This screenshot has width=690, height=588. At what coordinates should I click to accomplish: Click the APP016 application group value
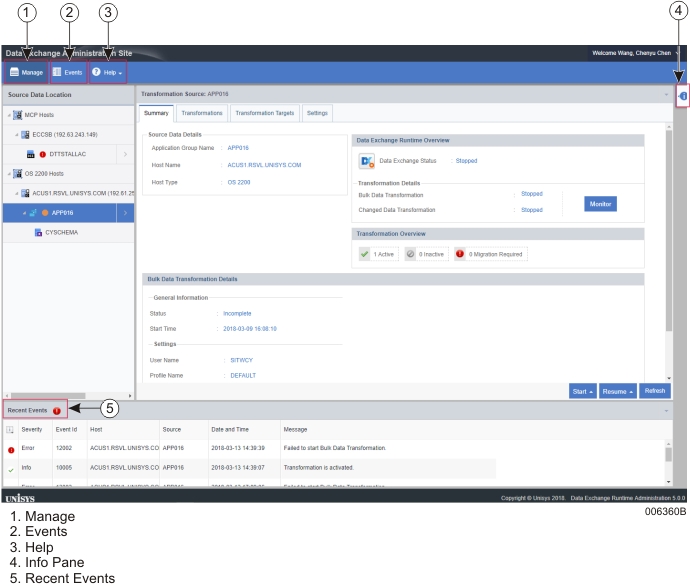coord(238,148)
